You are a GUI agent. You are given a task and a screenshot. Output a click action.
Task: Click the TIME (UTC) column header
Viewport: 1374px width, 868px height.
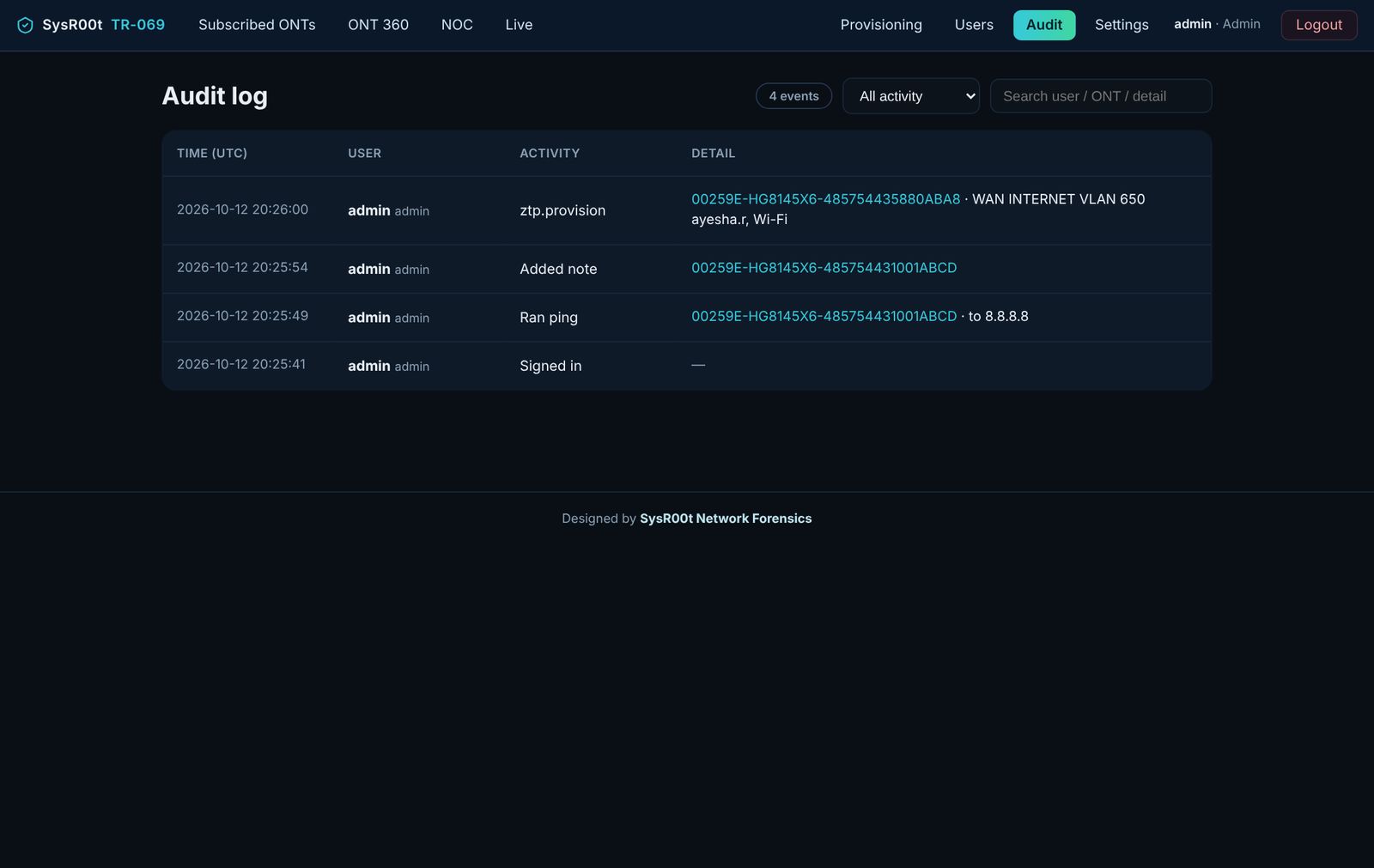pos(212,153)
